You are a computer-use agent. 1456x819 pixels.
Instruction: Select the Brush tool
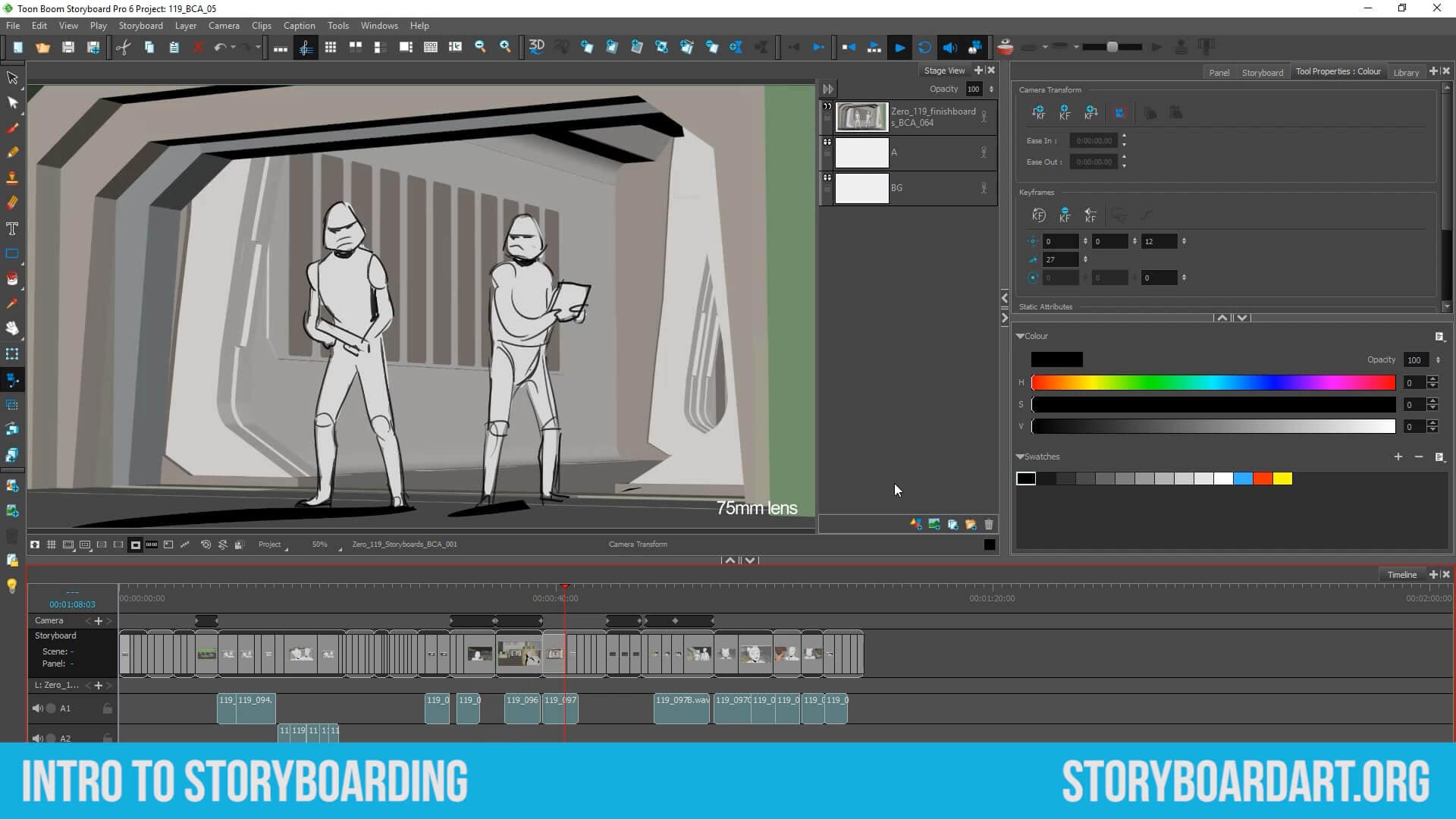pyautogui.click(x=12, y=127)
